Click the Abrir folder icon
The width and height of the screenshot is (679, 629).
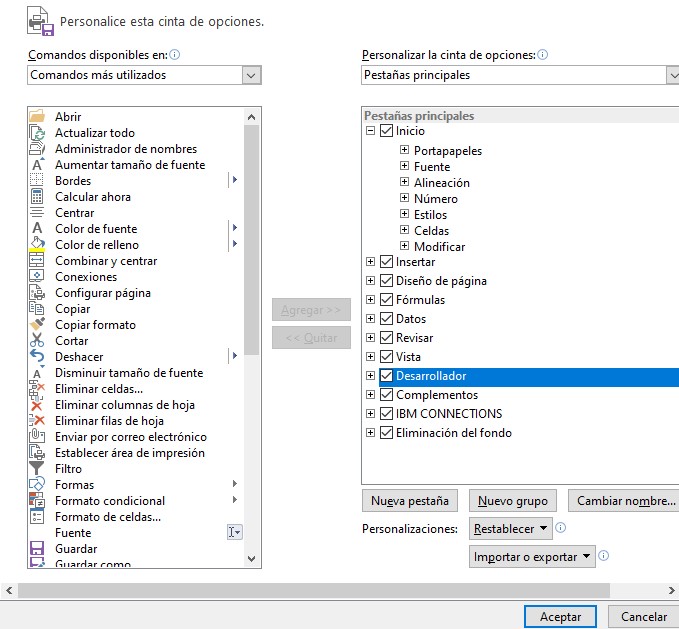coord(37,117)
